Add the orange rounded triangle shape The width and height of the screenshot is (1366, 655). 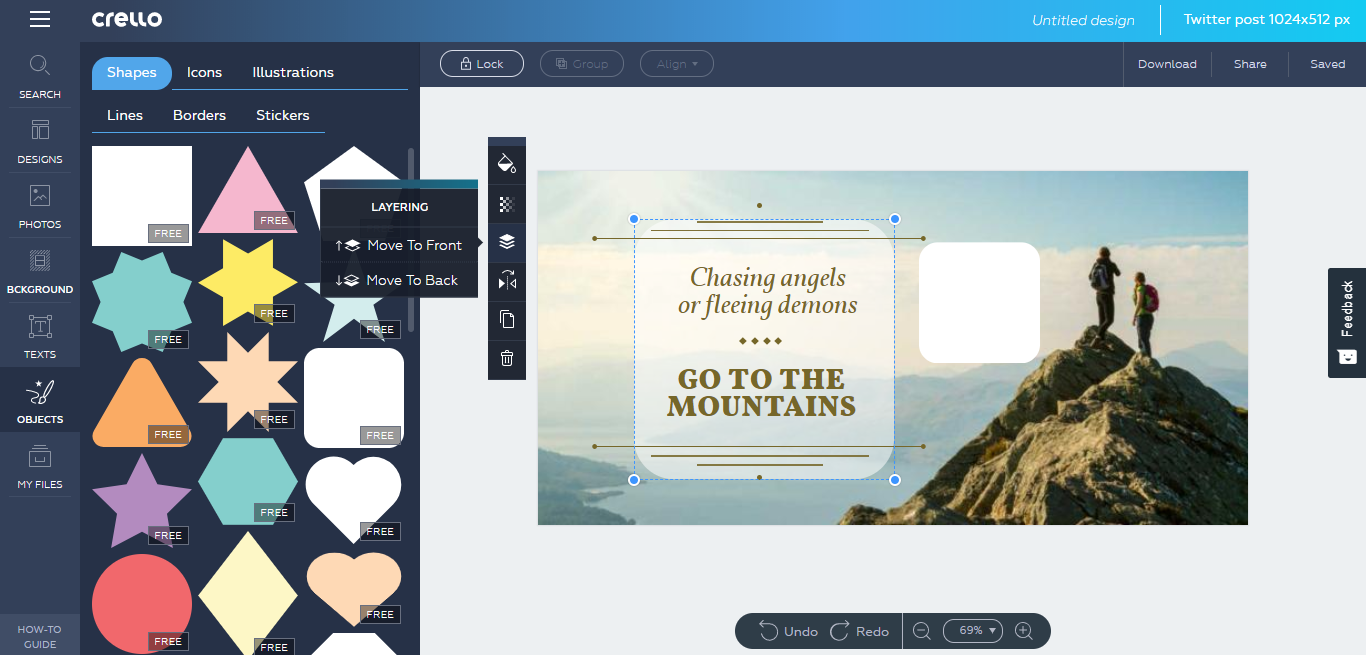pos(142,402)
